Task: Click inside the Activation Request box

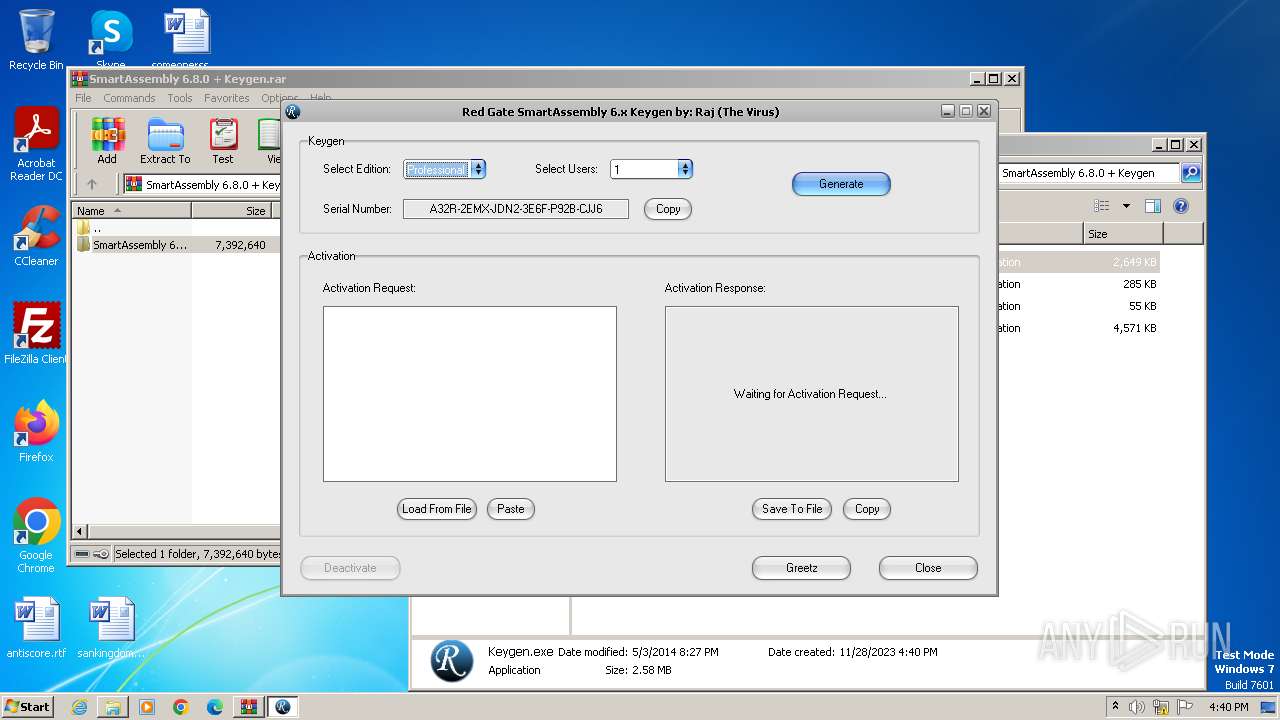Action: [x=469, y=394]
